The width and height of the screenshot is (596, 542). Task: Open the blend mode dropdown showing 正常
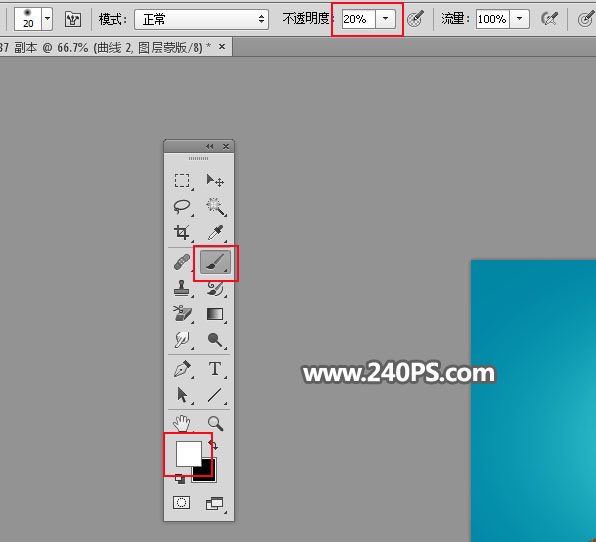pyautogui.click(x=201, y=19)
